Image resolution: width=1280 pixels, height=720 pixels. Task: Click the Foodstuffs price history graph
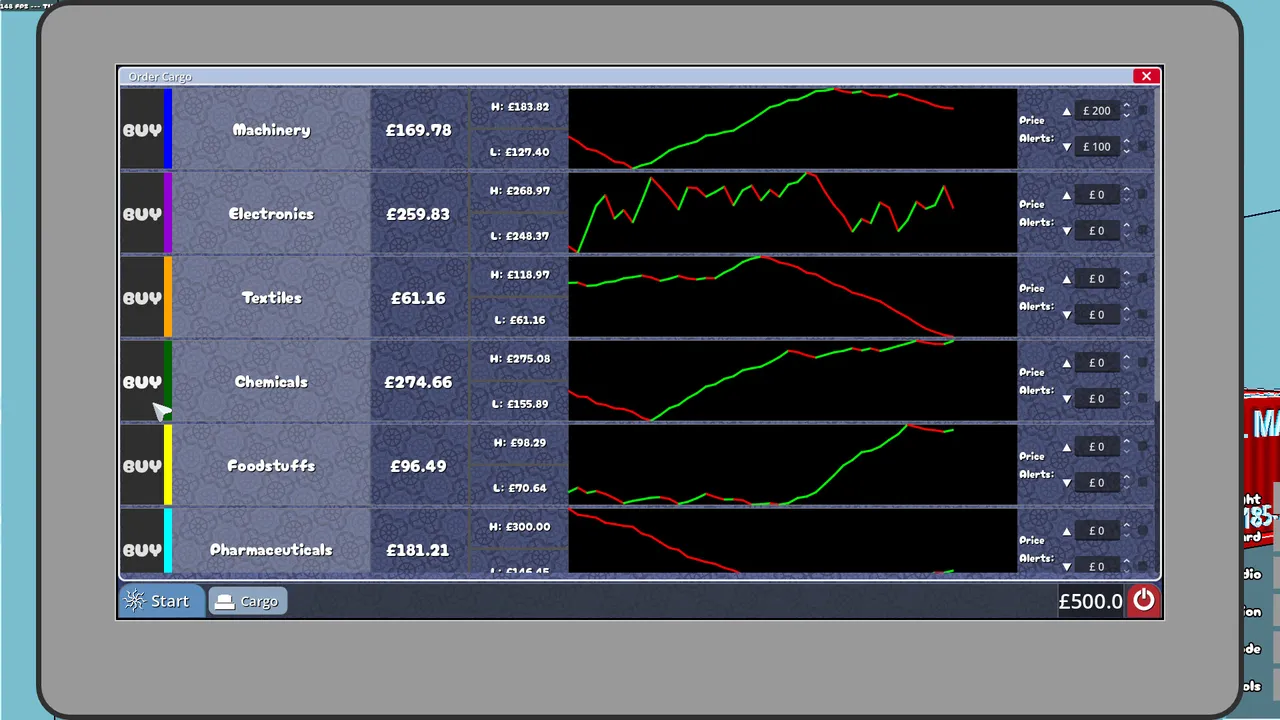(x=792, y=466)
